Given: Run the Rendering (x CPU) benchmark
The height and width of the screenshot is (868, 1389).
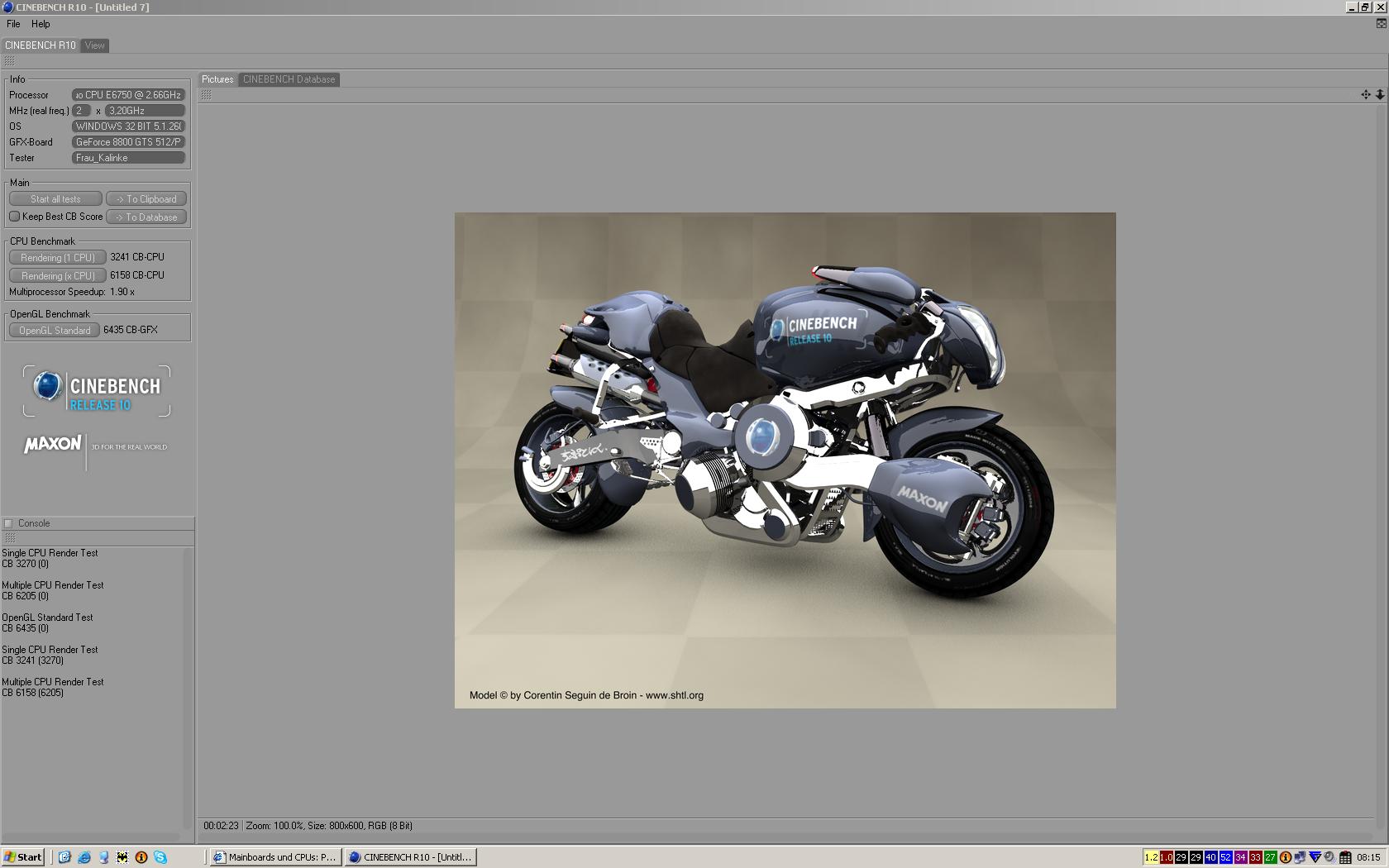Looking at the screenshot, I should click(58, 276).
